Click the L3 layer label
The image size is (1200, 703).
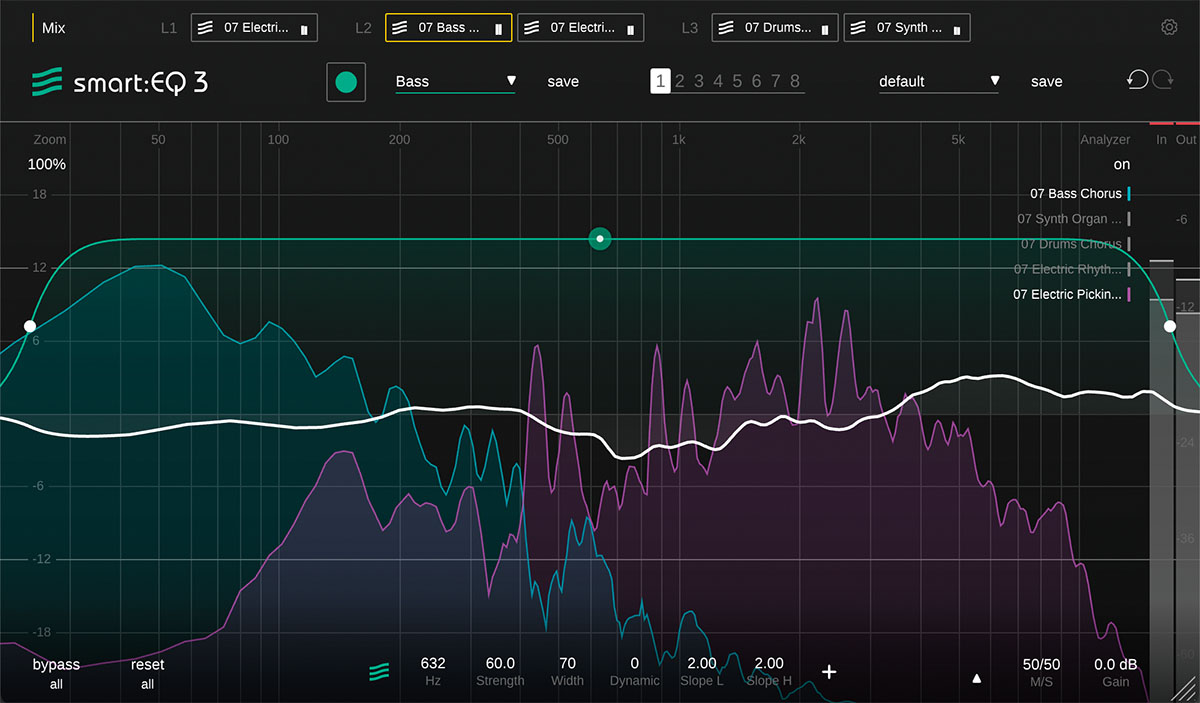(689, 28)
